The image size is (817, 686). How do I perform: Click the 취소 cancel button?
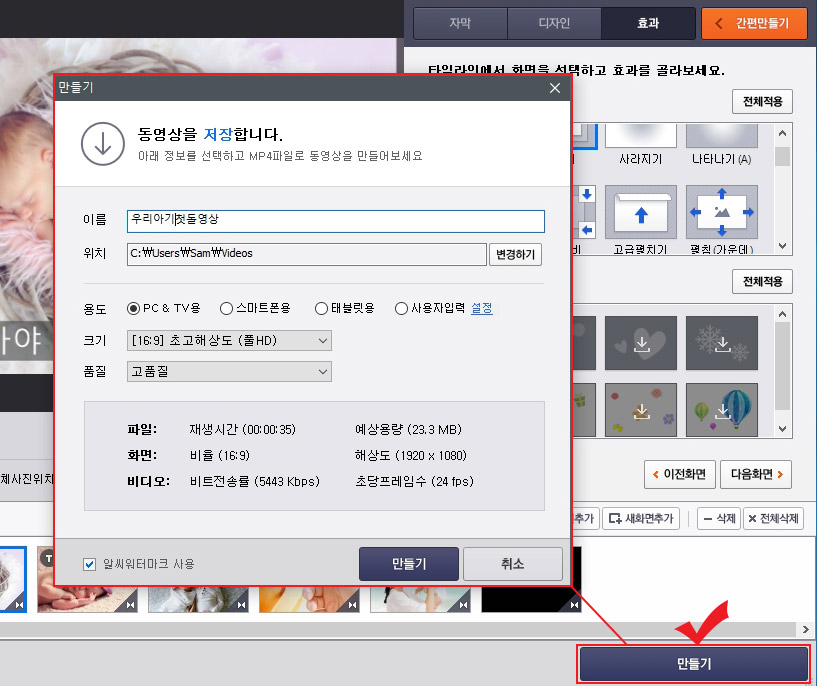pos(513,564)
